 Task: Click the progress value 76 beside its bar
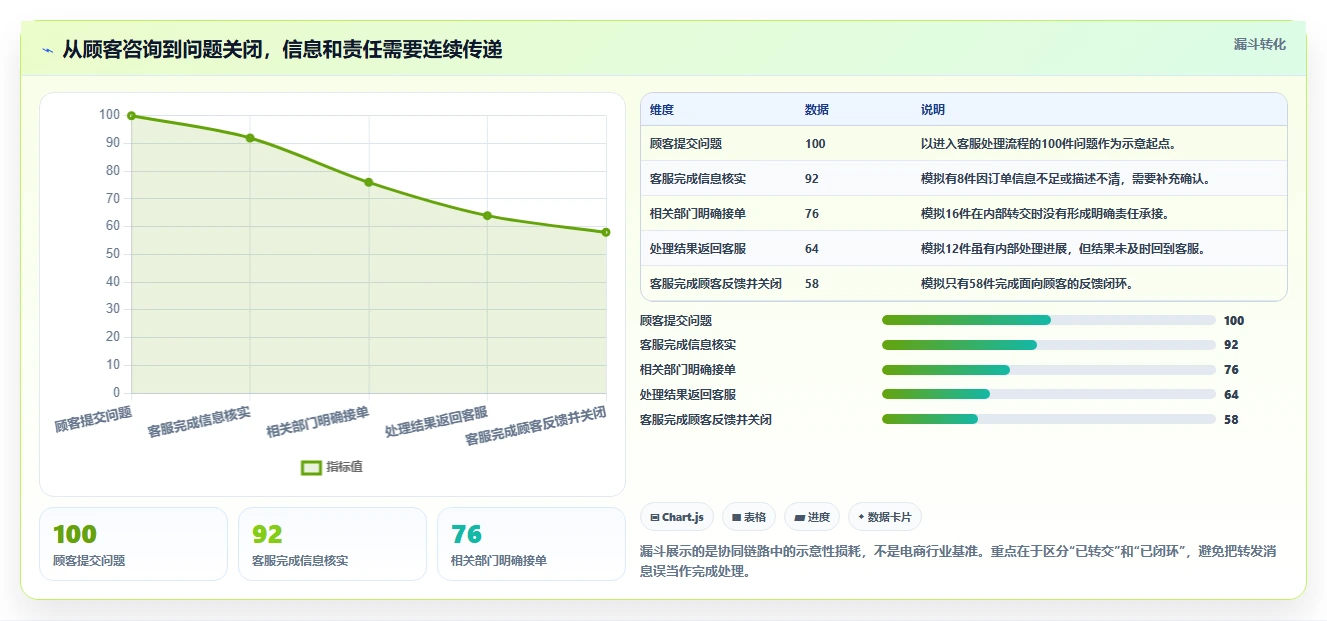tap(1231, 370)
